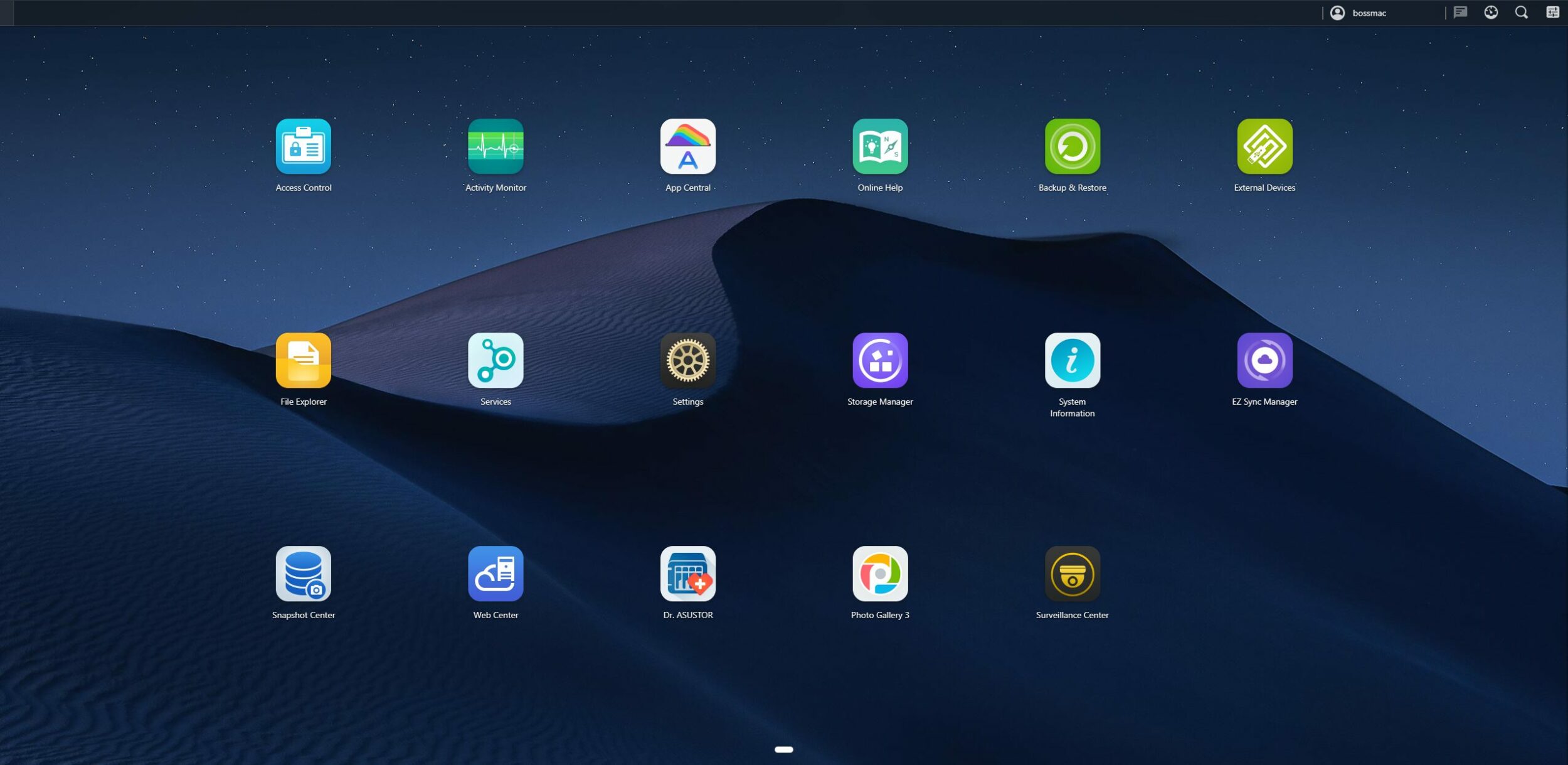Open the tools panel icon at top right

click(x=1552, y=13)
